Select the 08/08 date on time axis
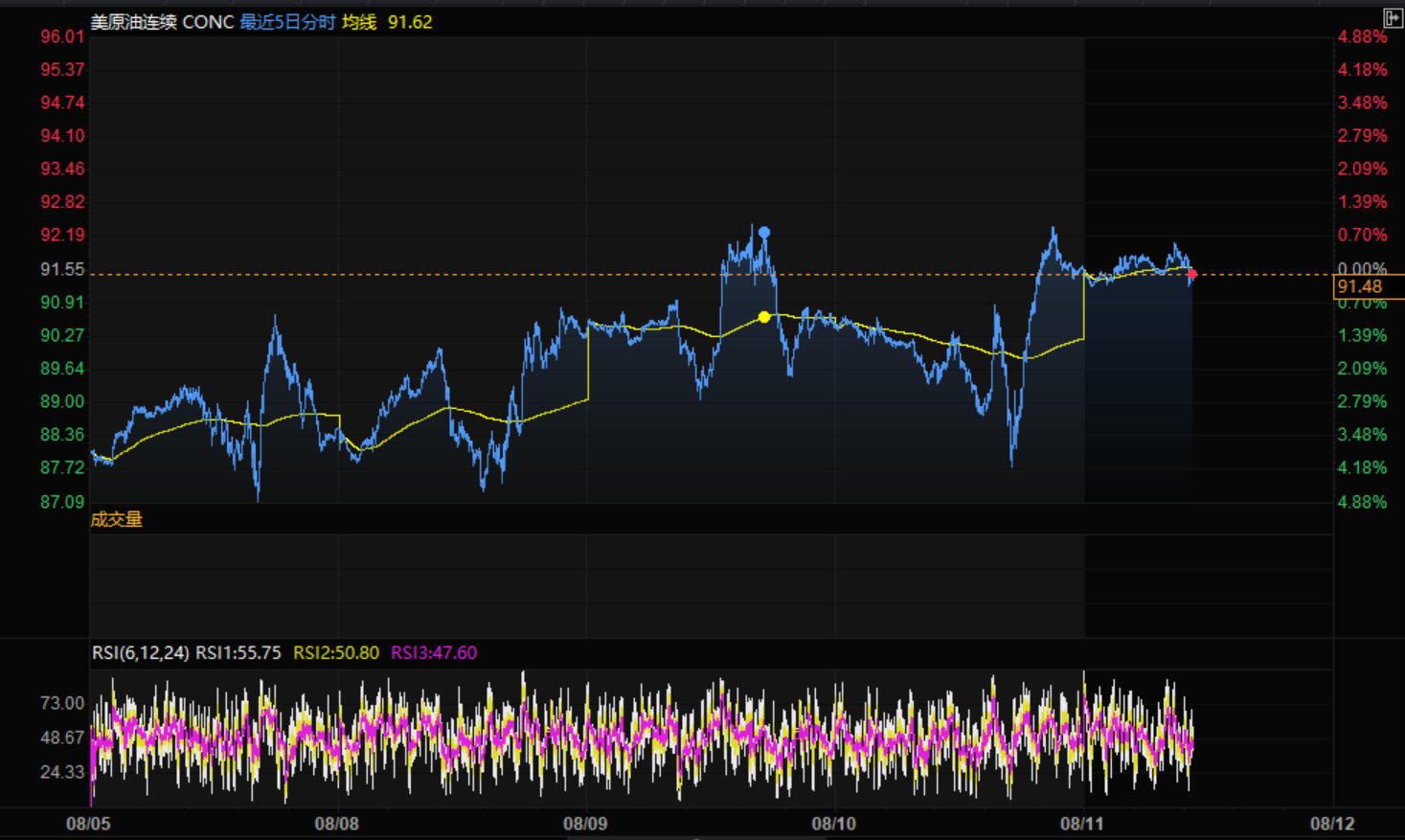The width and height of the screenshot is (1405, 840). click(336, 824)
